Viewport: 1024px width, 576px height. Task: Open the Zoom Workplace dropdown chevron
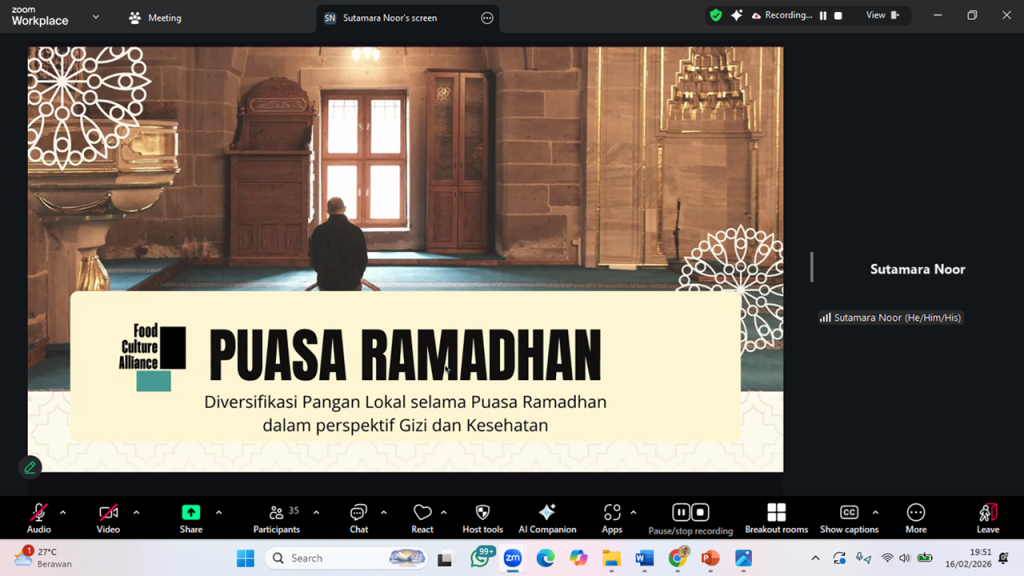coord(96,17)
